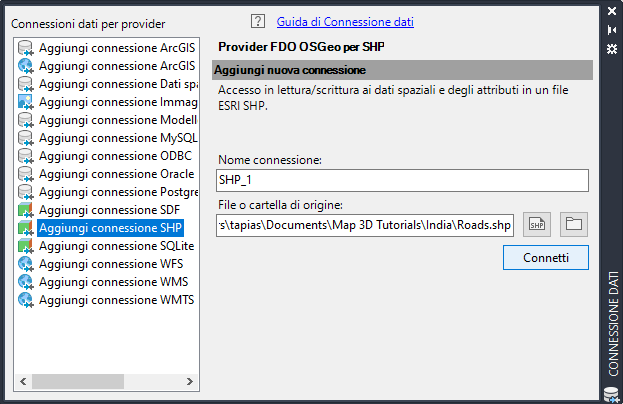Click the File o cartella di origine field

point(365,224)
